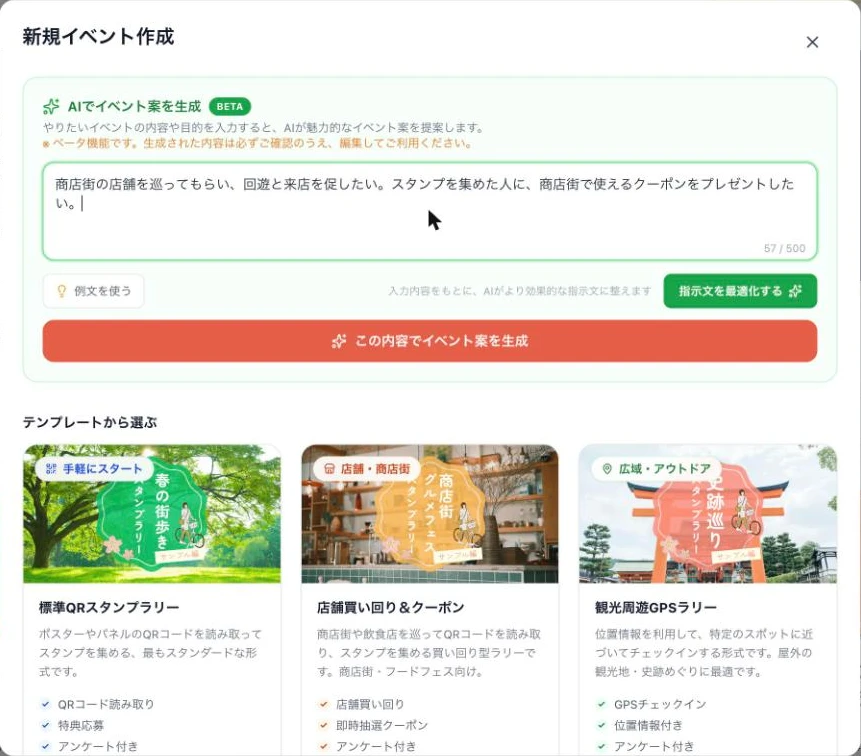
Task: Select the 手軽にスタート tag
Action: point(94,469)
